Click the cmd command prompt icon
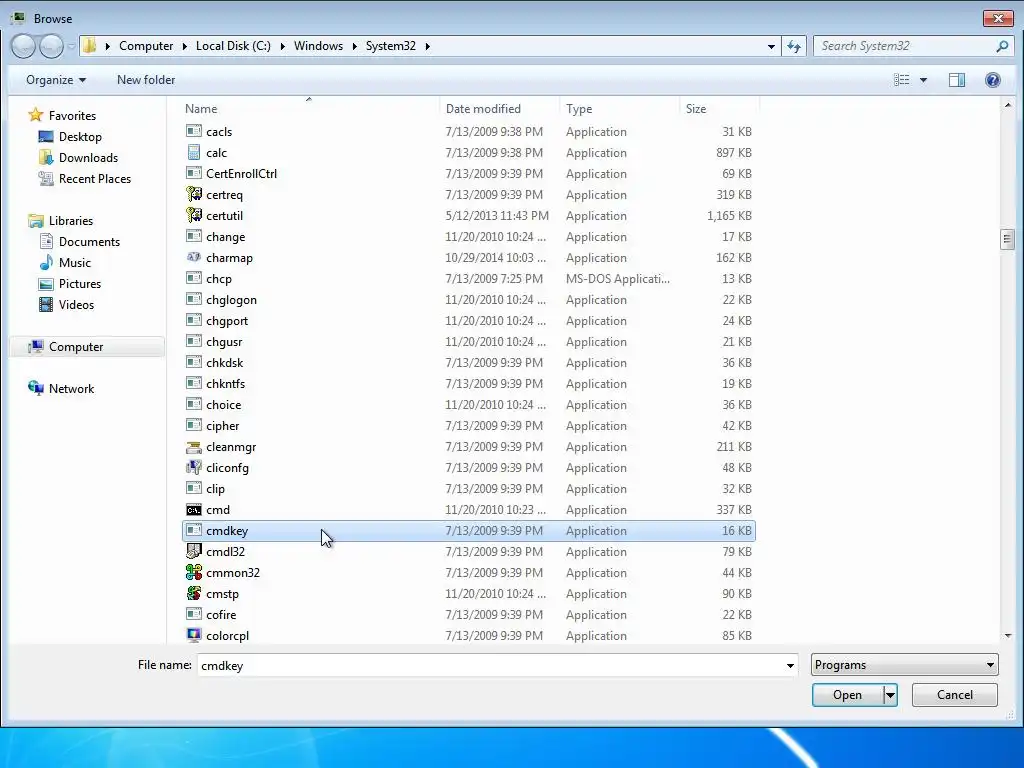This screenshot has width=1024, height=768. pyautogui.click(x=193, y=510)
